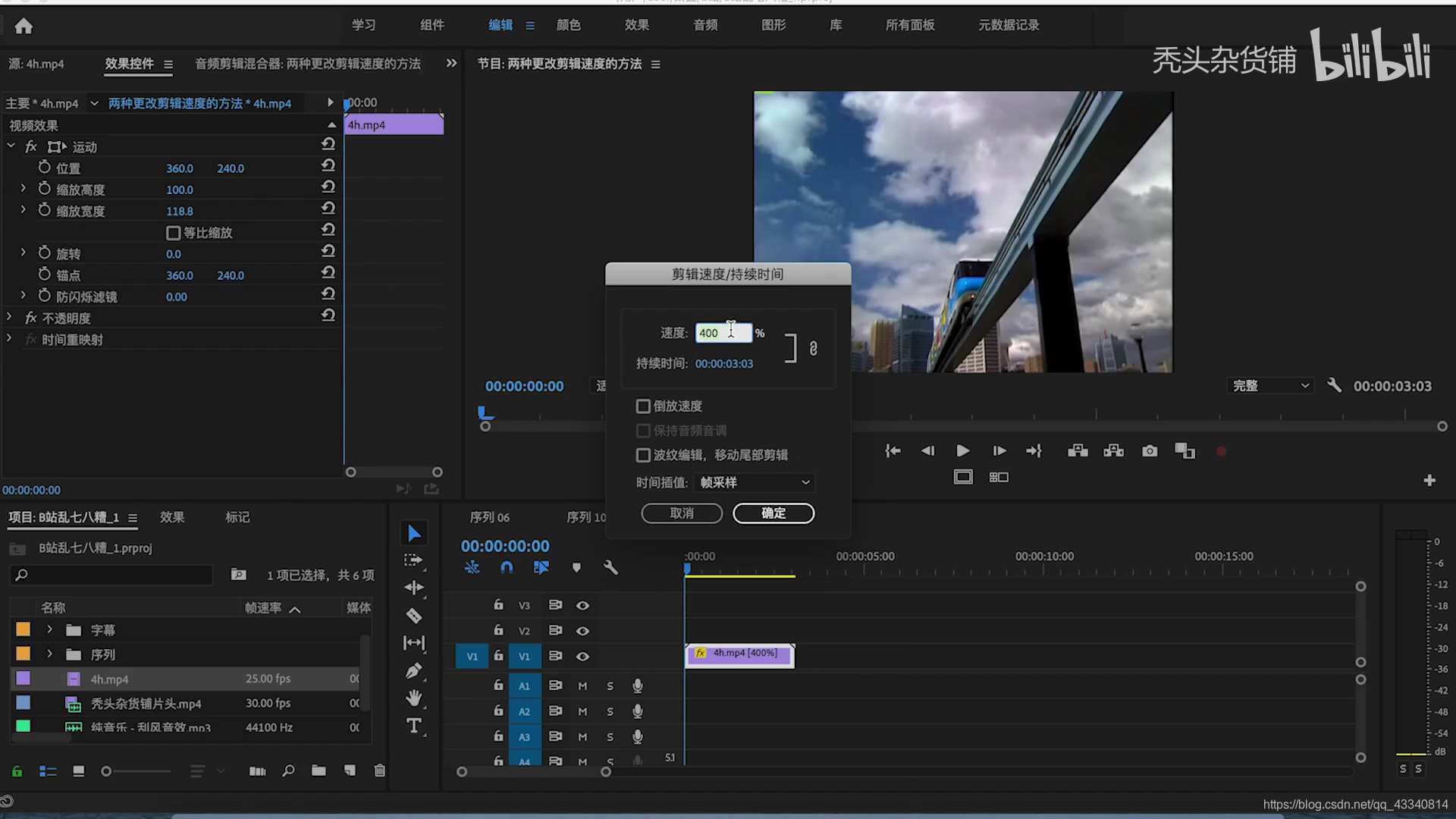1456x819 pixels.
Task: Select the Razor tool
Action: click(414, 616)
